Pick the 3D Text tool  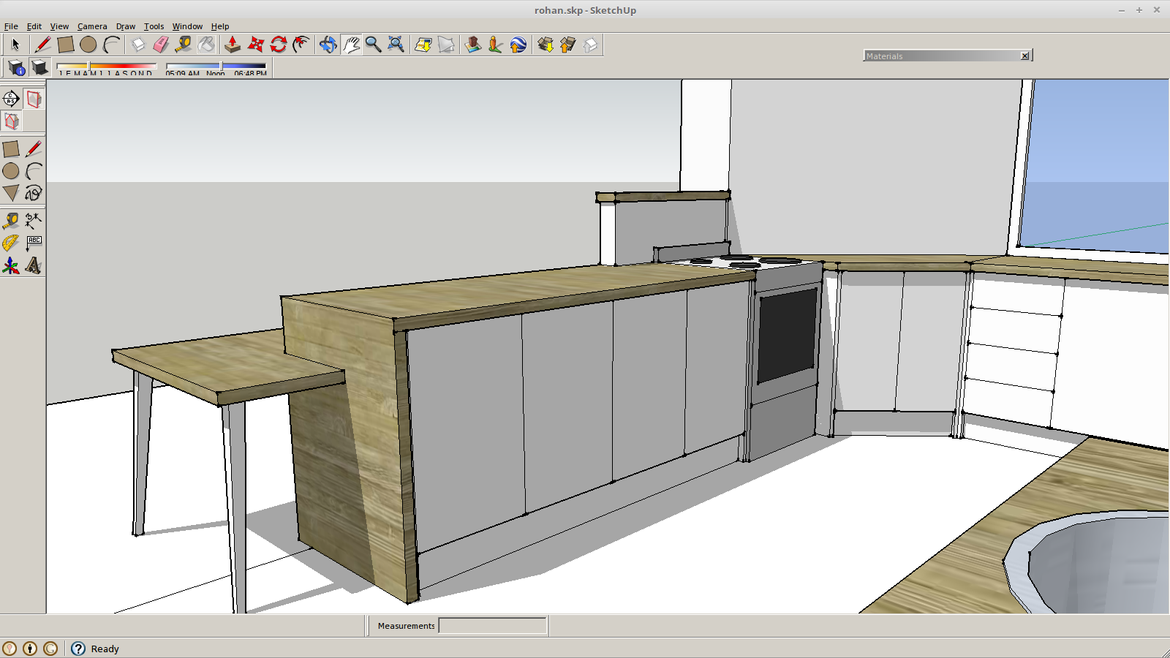click(34, 266)
